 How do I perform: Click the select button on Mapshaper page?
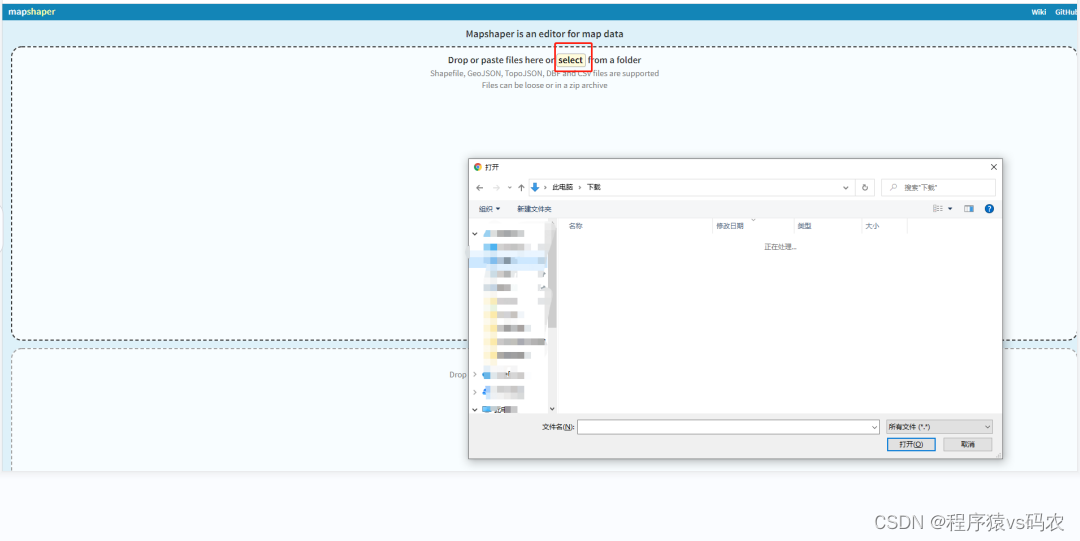[570, 60]
